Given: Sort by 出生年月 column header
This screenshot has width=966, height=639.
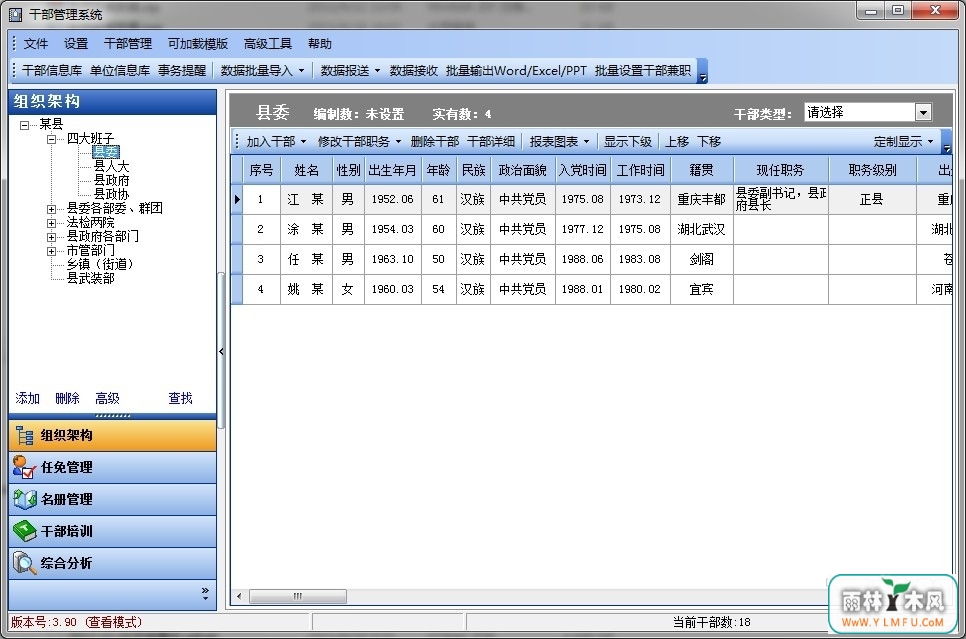Looking at the screenshot, I should tap(392, 170).
